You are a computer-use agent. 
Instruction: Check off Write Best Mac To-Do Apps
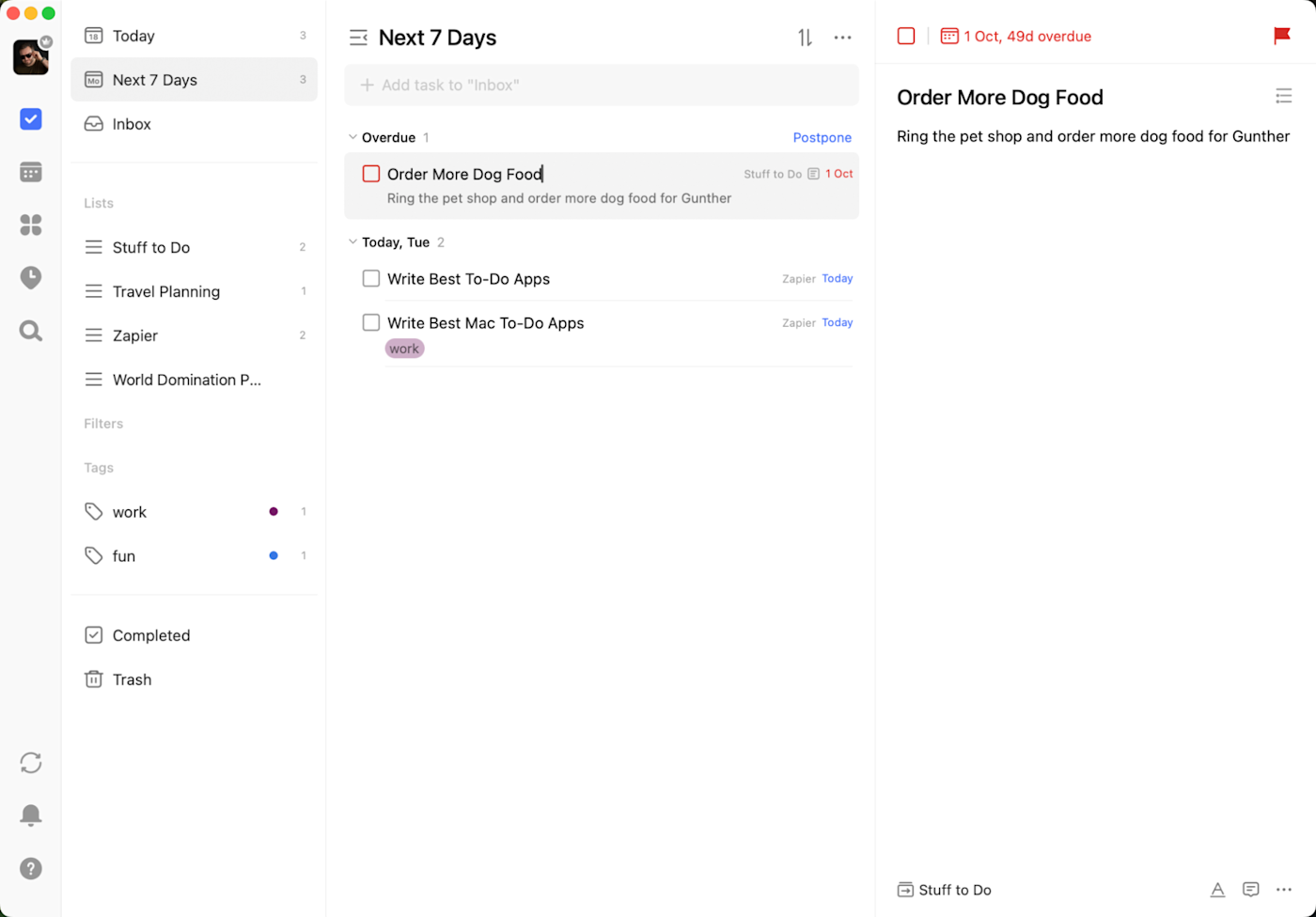click(x=371, y=322)
